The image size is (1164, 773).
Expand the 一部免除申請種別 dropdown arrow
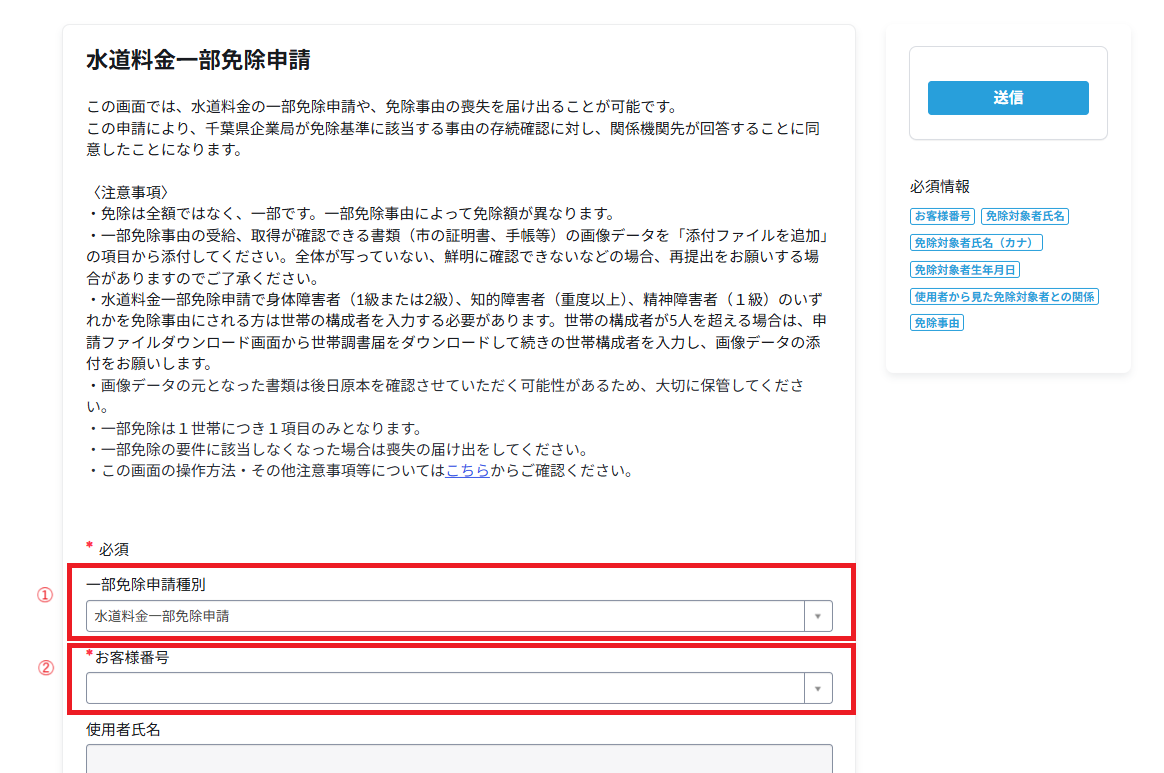(x=817, y=616)
